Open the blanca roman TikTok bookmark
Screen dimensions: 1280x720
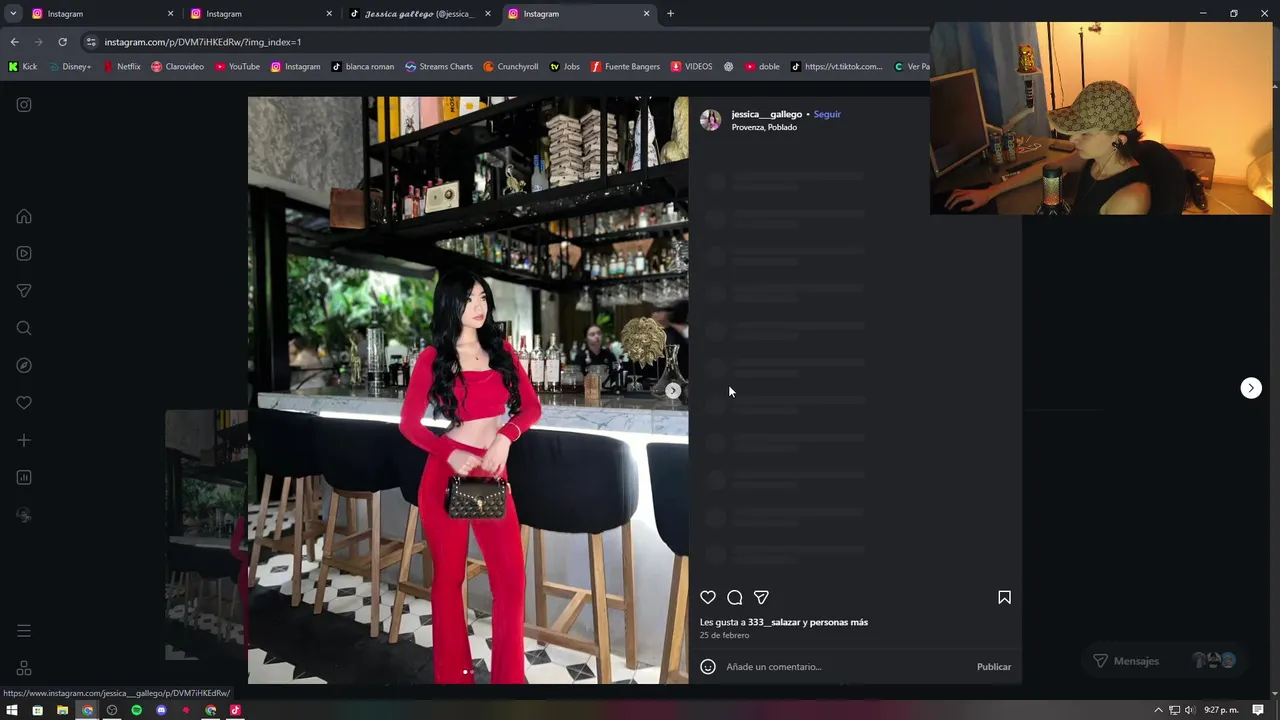pos(362,67)
